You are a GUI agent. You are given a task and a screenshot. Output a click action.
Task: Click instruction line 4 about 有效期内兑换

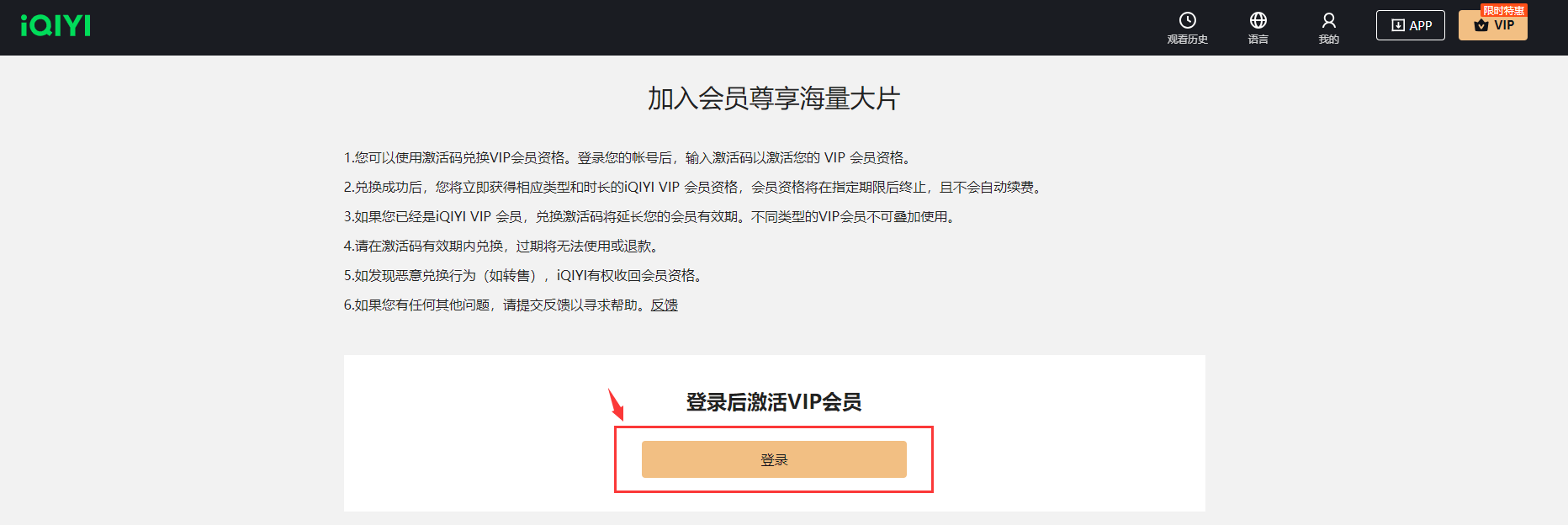point(503,246)
